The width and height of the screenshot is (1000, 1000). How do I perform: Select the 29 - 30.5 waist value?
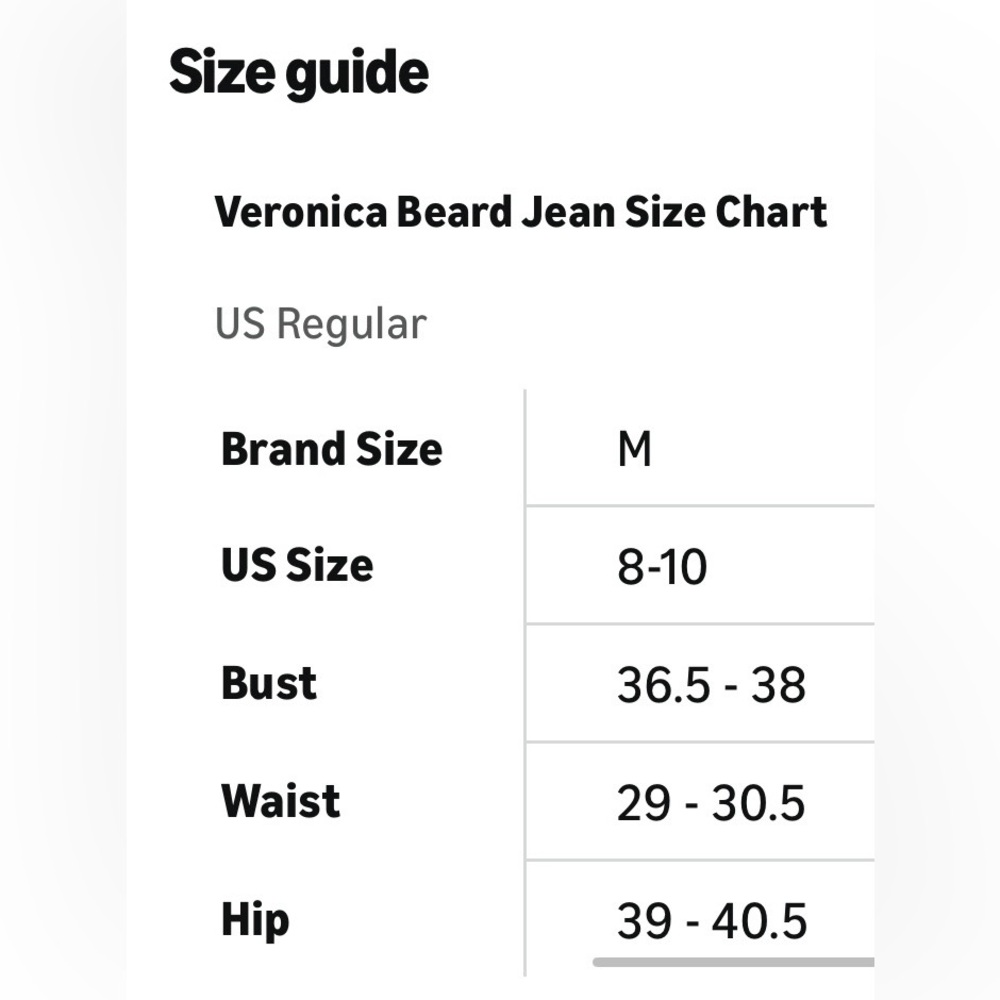[711, 802]
